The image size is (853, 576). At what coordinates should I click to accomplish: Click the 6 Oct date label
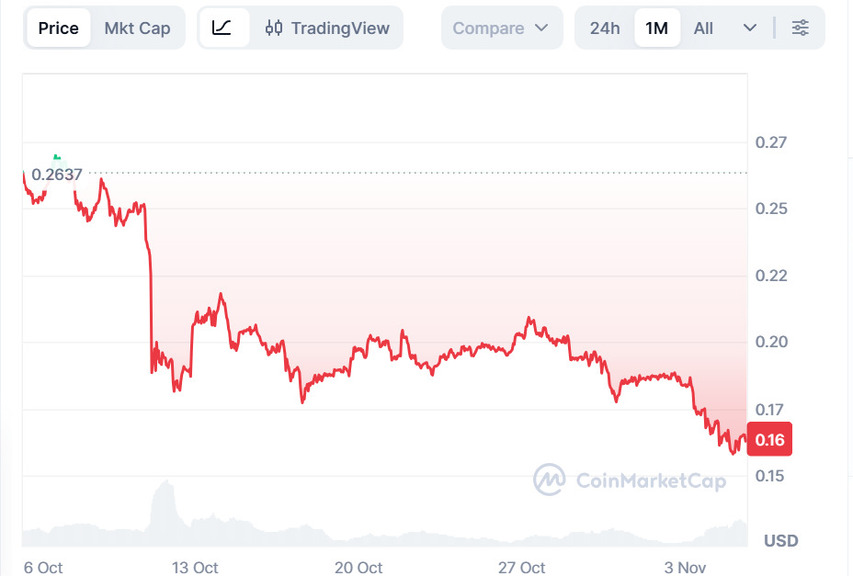click(x=43, y=567)
